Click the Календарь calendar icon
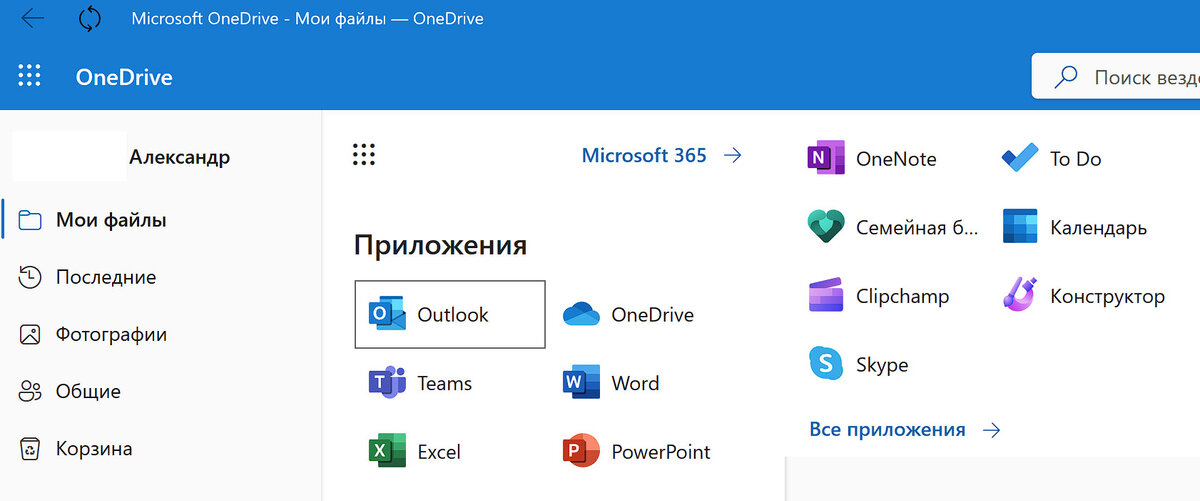This screenshot has height=501, width=1200. point(1020,227)
